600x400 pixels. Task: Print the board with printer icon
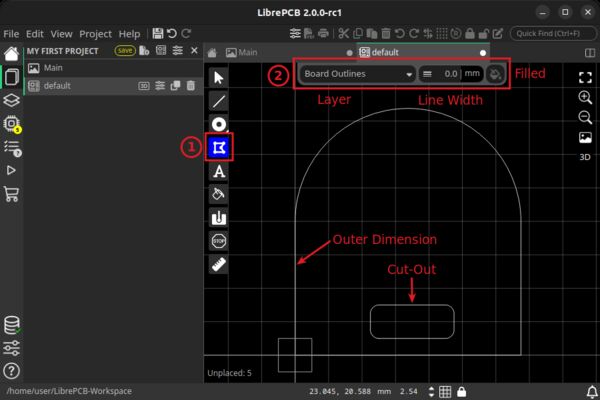(323, 34)
